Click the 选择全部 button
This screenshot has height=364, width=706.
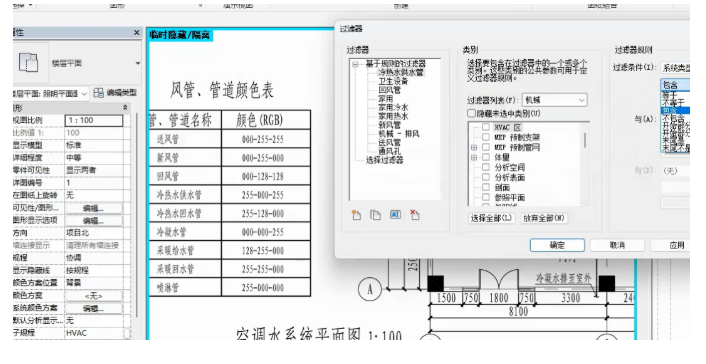coord(492,218)
